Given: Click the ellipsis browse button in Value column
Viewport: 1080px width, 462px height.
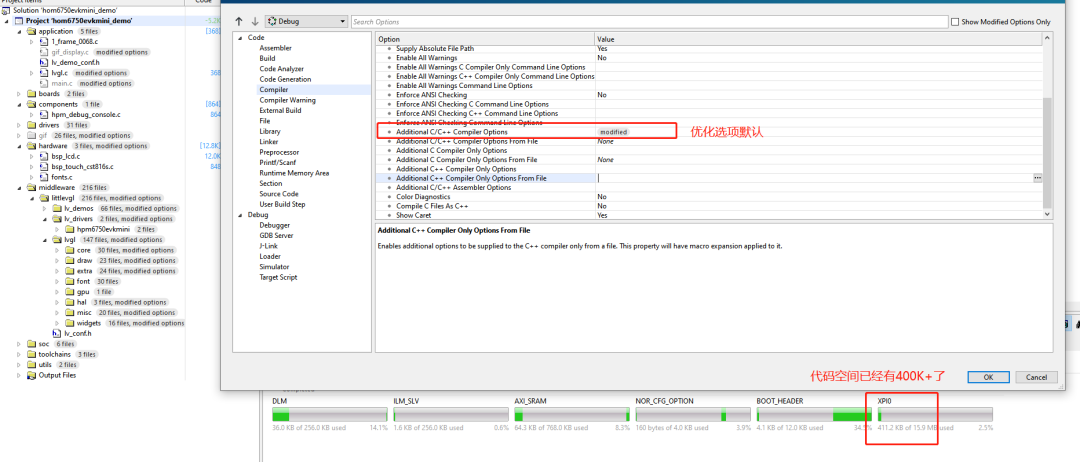Looking at the screenshot, I should tap(1037, 178).
